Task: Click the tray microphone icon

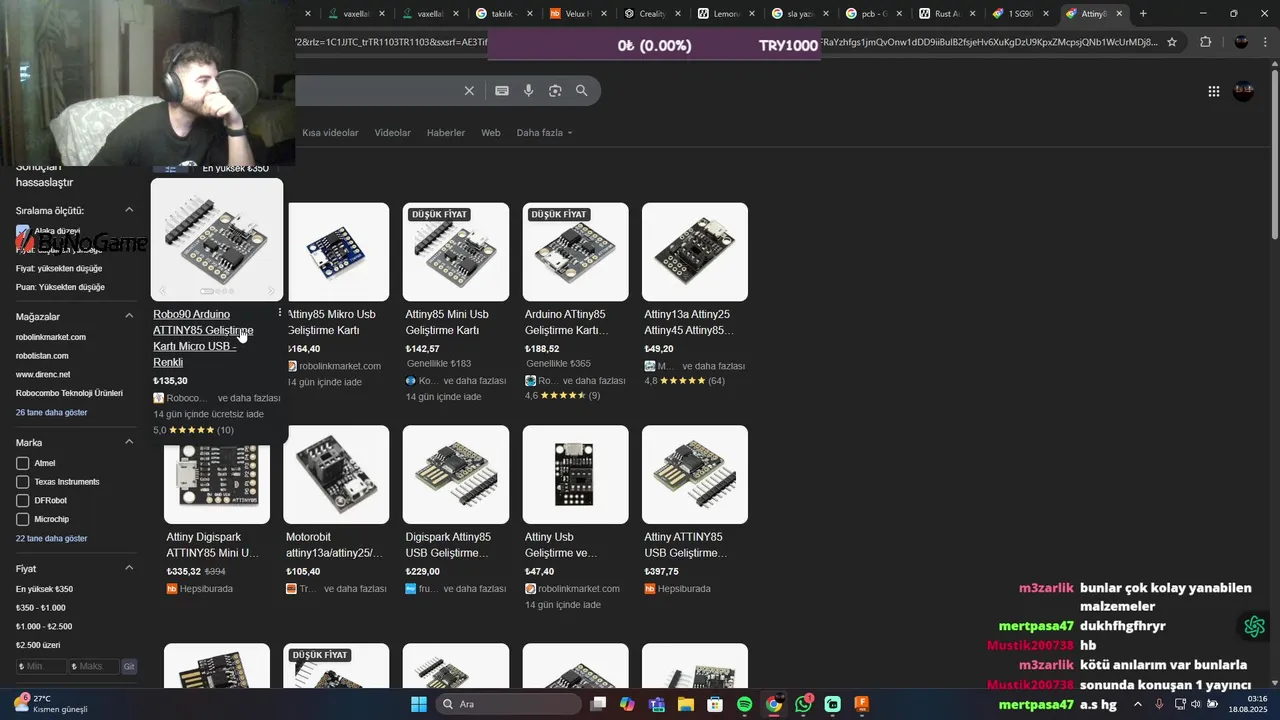Action: [x=1159, y=704]
